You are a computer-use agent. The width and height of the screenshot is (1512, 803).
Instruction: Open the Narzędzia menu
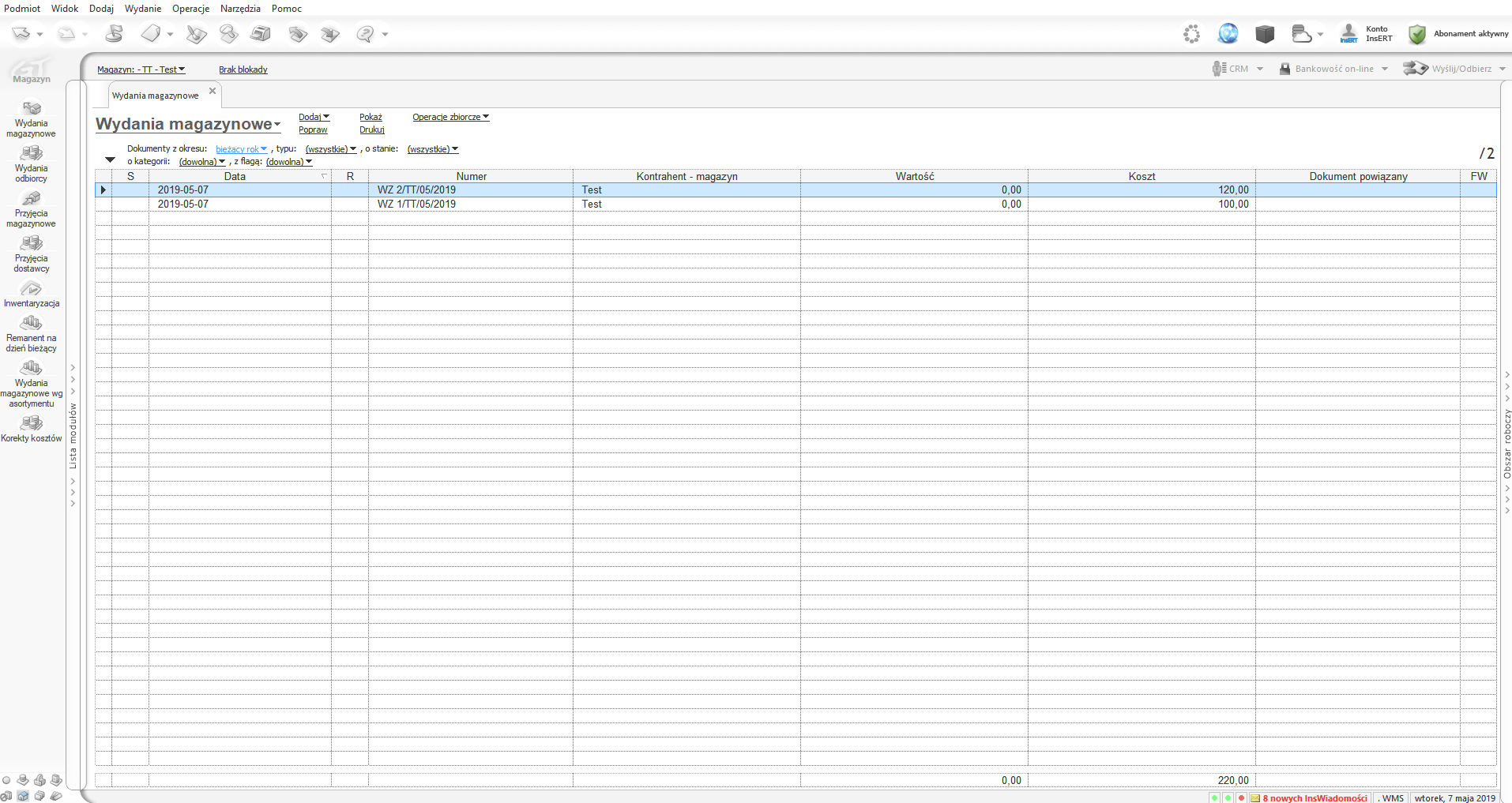click(x=240, y=9)
